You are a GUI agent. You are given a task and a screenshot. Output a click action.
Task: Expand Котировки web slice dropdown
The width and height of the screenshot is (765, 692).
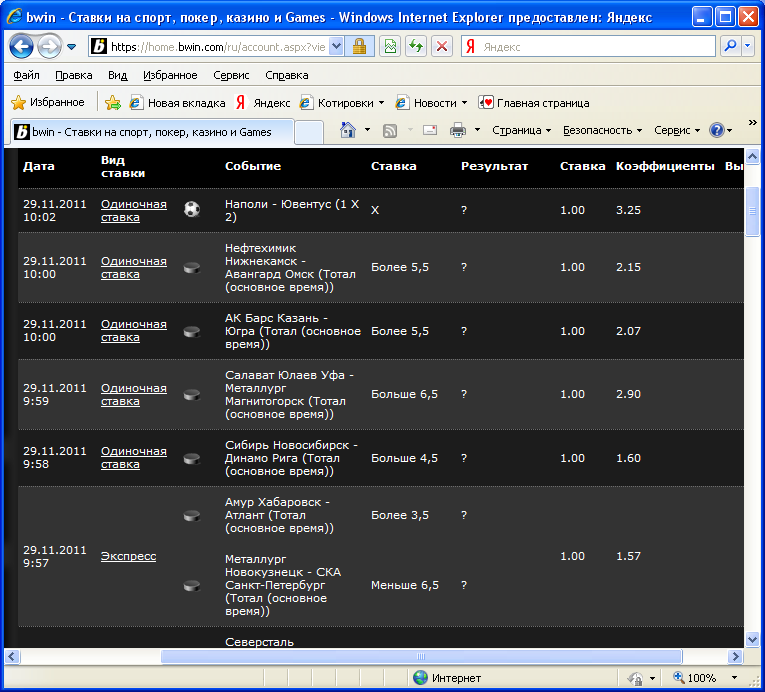pos(382,103)
